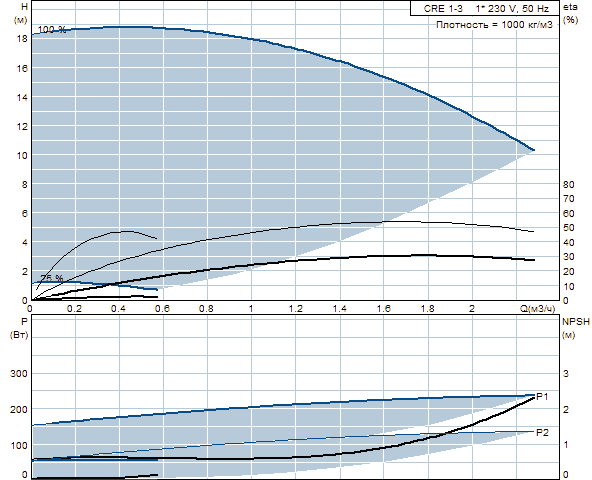Click the 1.2 tick on flow axis

295,309
